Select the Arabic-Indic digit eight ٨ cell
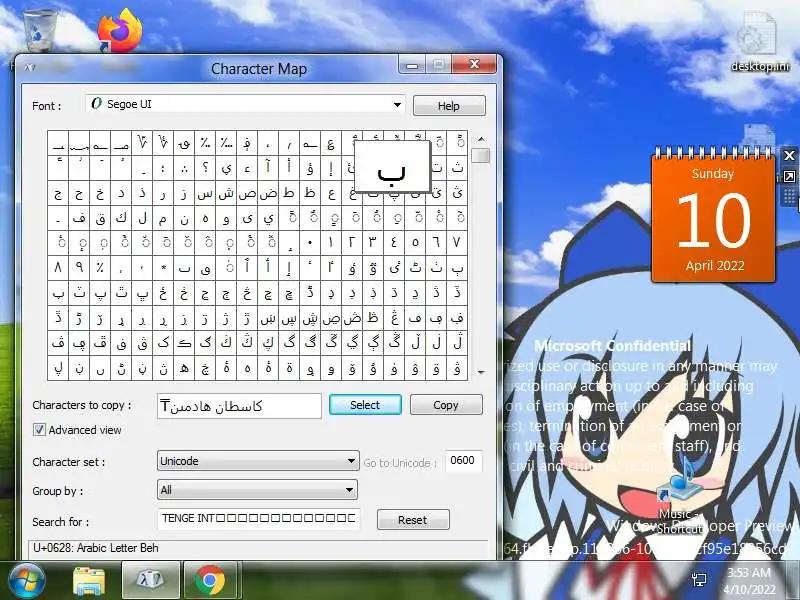 tap(58, 268)
